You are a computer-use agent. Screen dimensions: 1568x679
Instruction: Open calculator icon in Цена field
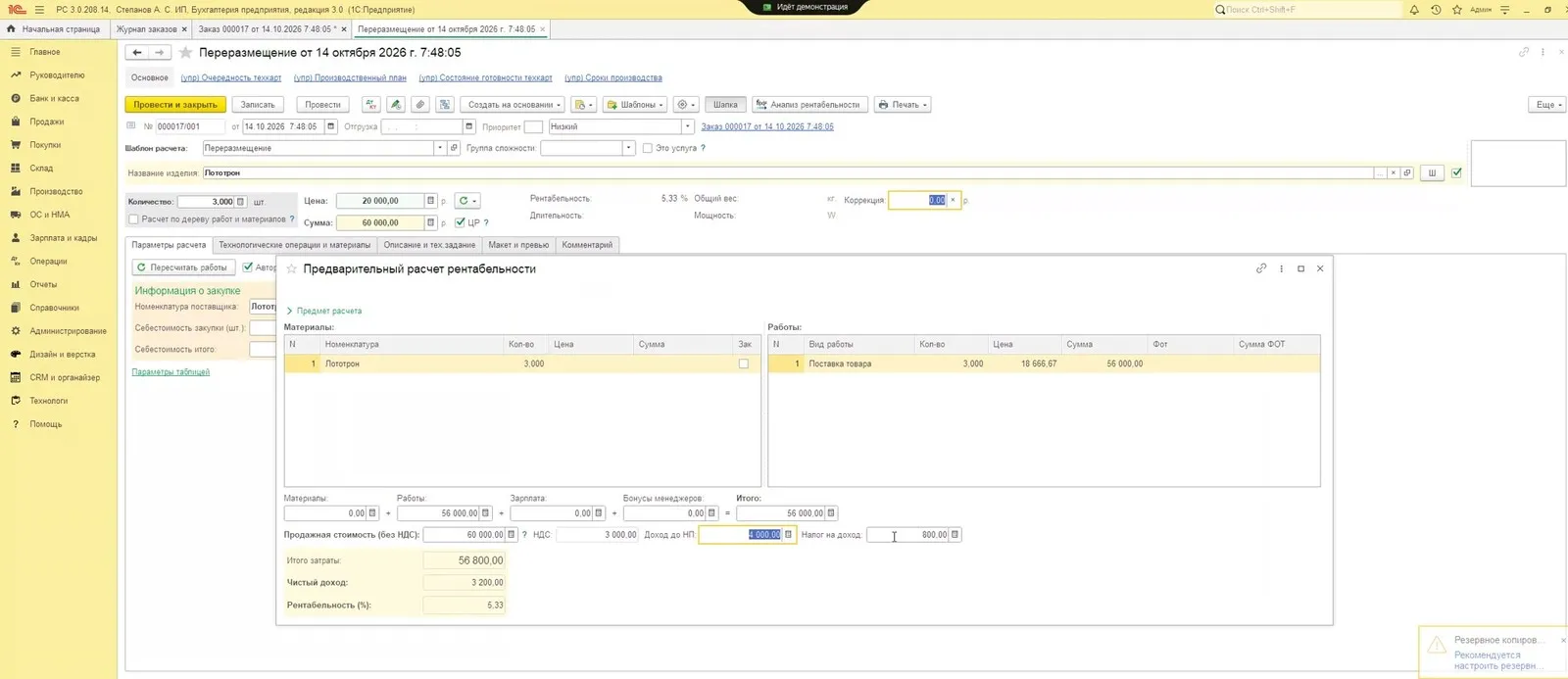pos(430,201)
